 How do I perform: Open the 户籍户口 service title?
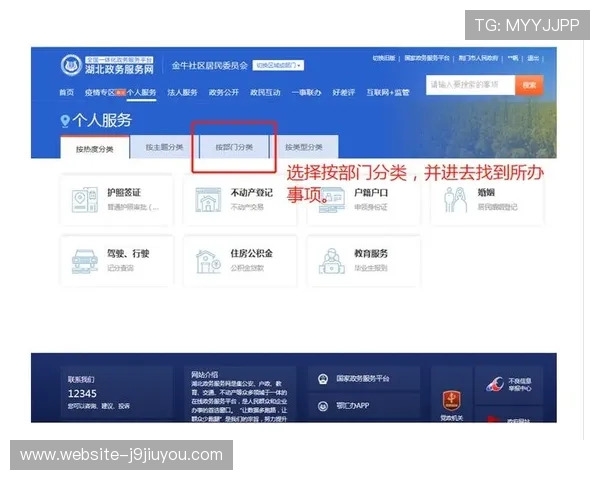(x=371, y=193)
